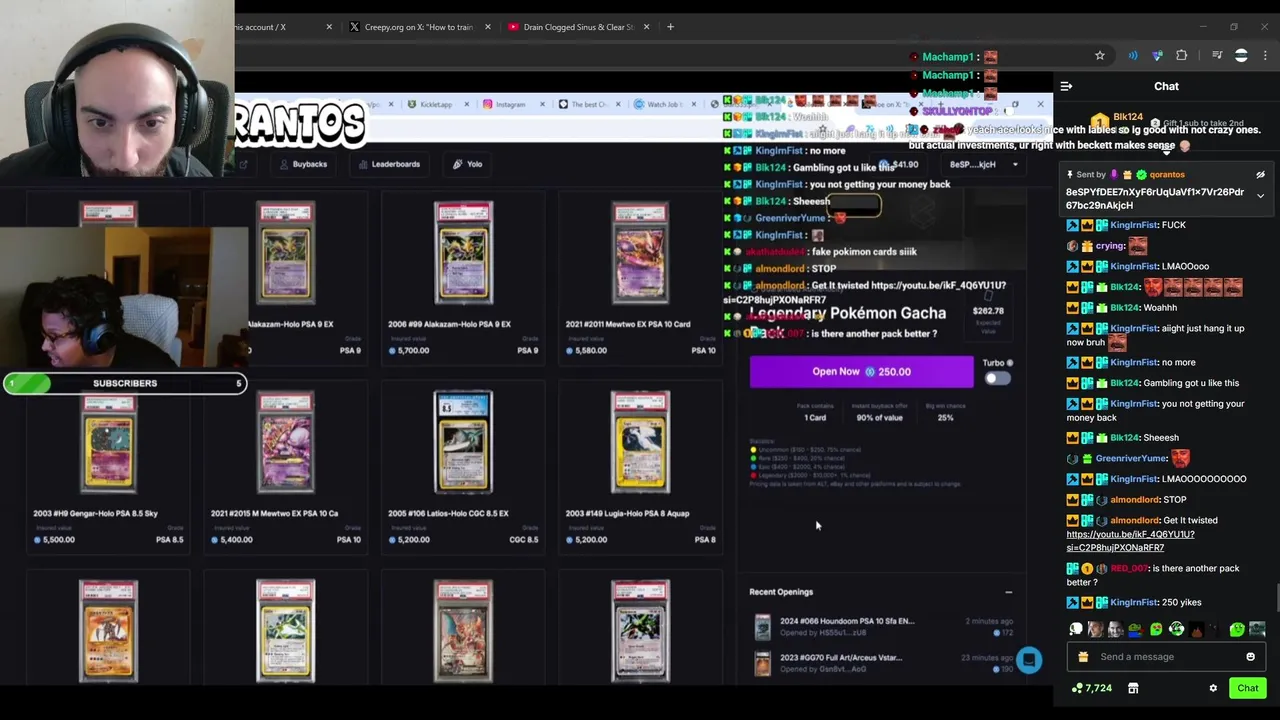Open the wallet address dropdown arrow

click(x=1015, y=164)
